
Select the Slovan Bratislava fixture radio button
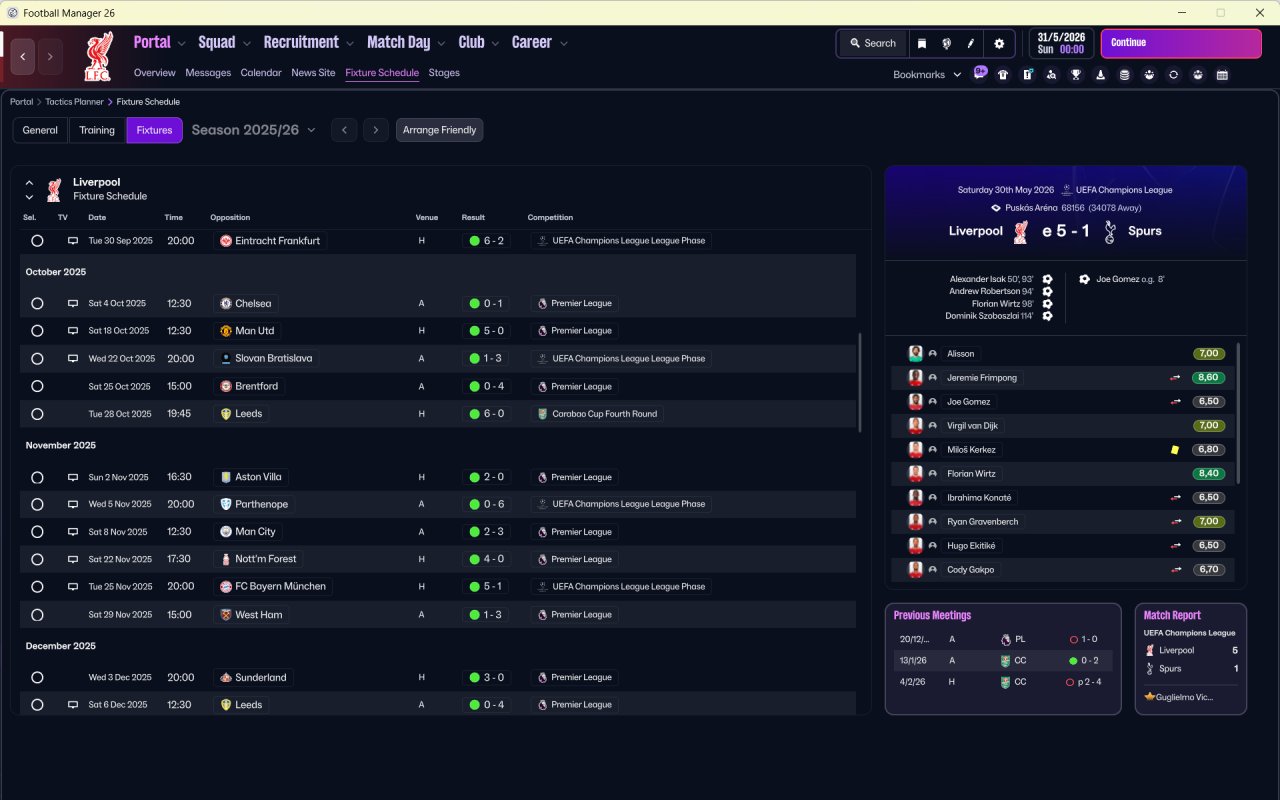(x=37, y=359)
